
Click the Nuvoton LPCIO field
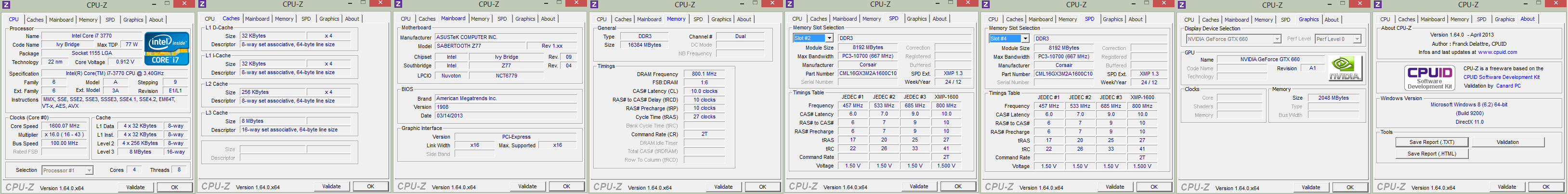[452, 76]
